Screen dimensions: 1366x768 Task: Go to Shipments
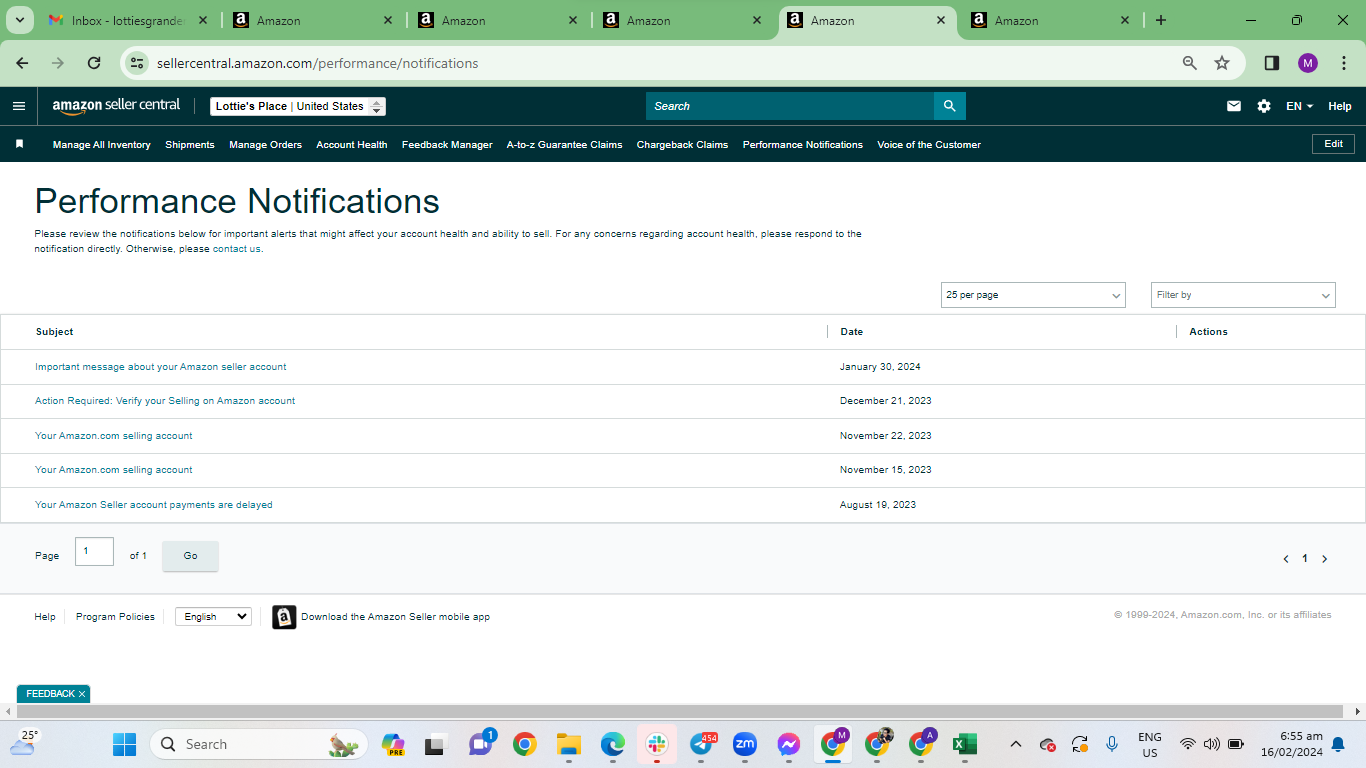pyautogui.click(x=190, y=145)
